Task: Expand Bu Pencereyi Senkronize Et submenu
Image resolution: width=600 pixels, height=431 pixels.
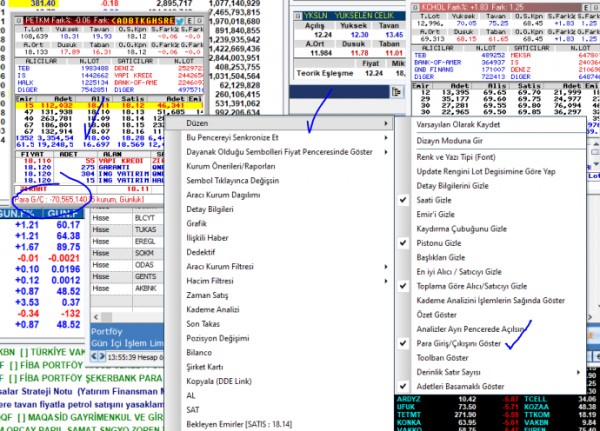Action: click(278, 137)
